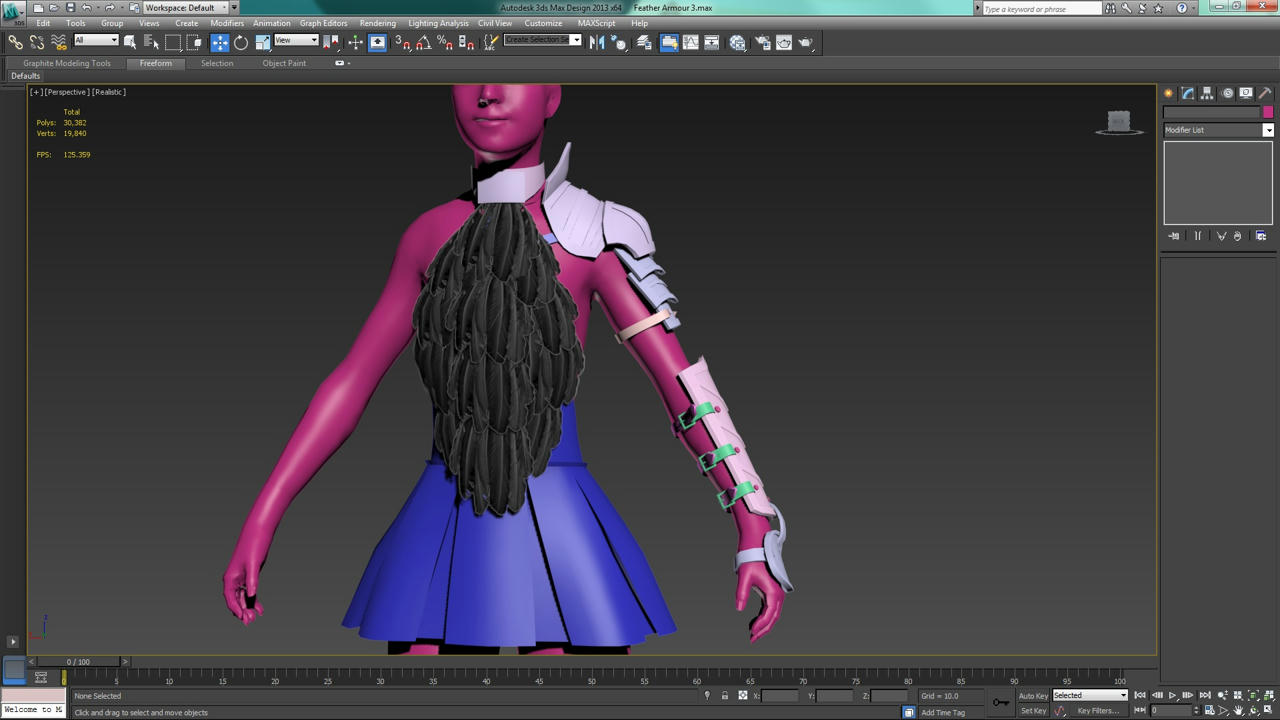Open the Schematic View
This screenshot has height=720, width=1280.
712,42
